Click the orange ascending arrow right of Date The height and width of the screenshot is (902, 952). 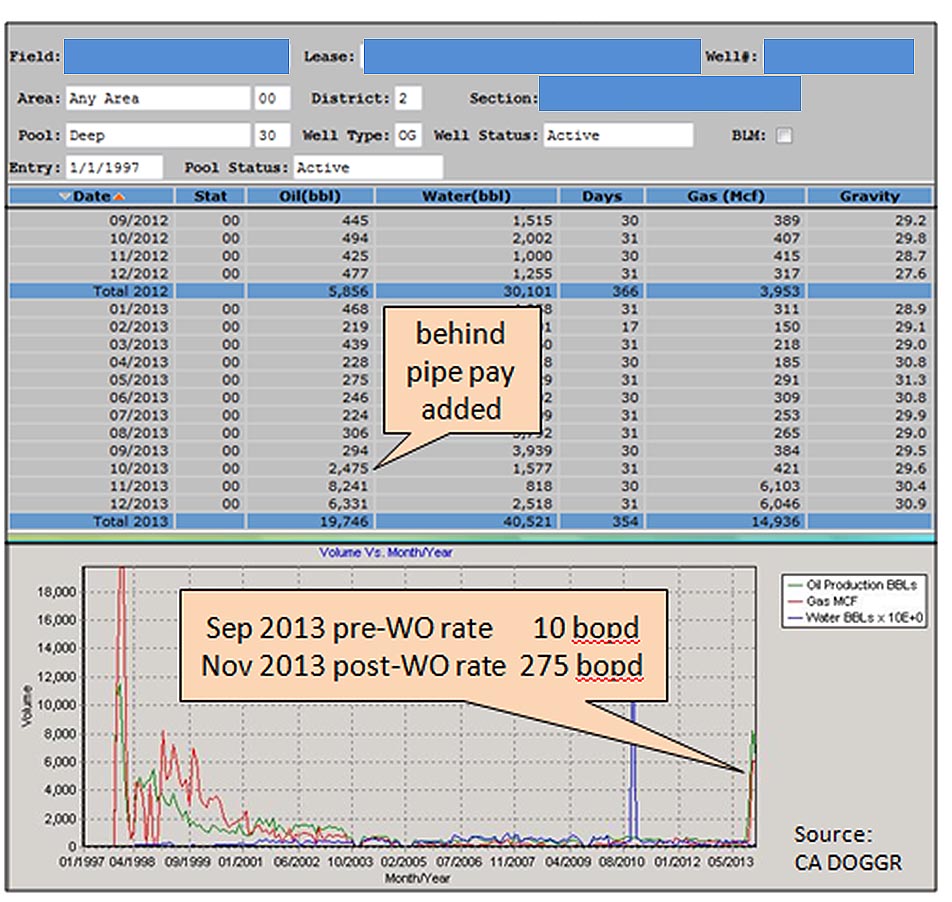120,197
